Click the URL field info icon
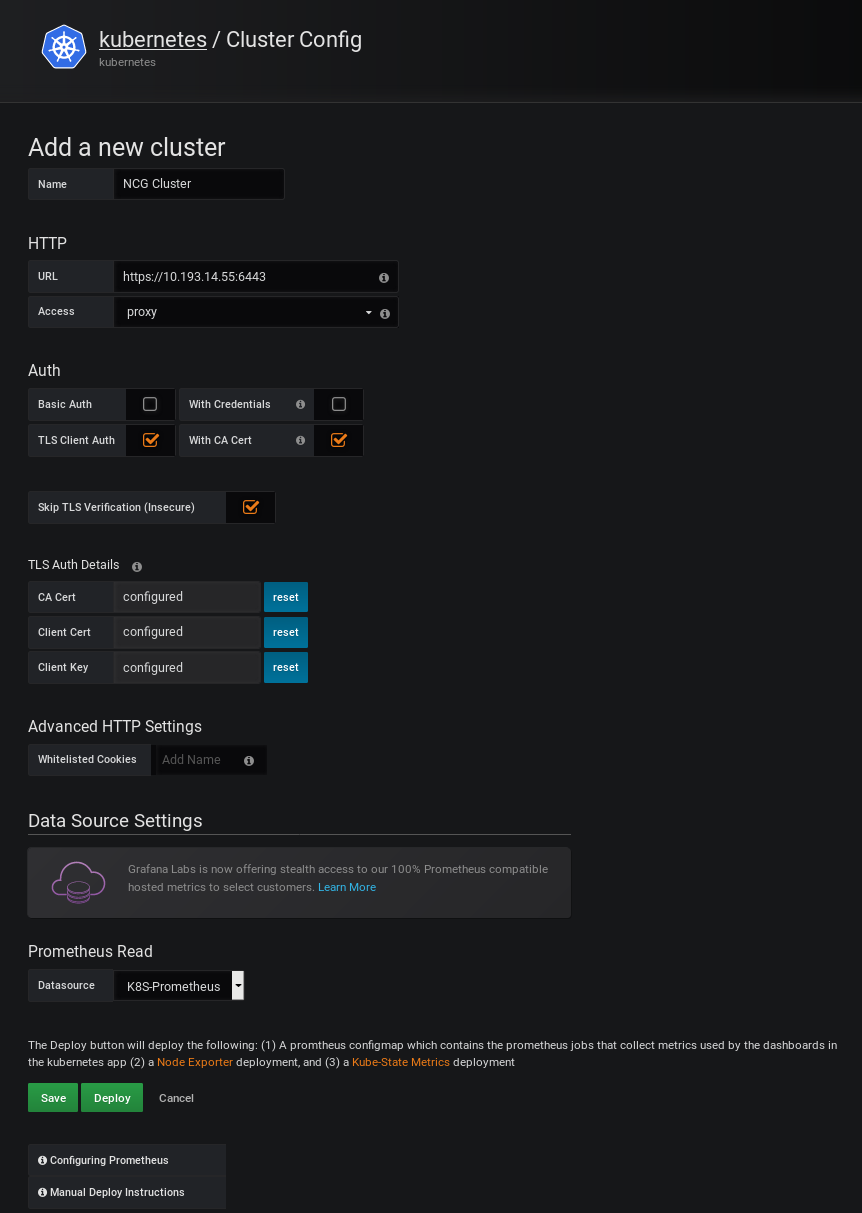 pyautogui.click(x=384, y=278)
